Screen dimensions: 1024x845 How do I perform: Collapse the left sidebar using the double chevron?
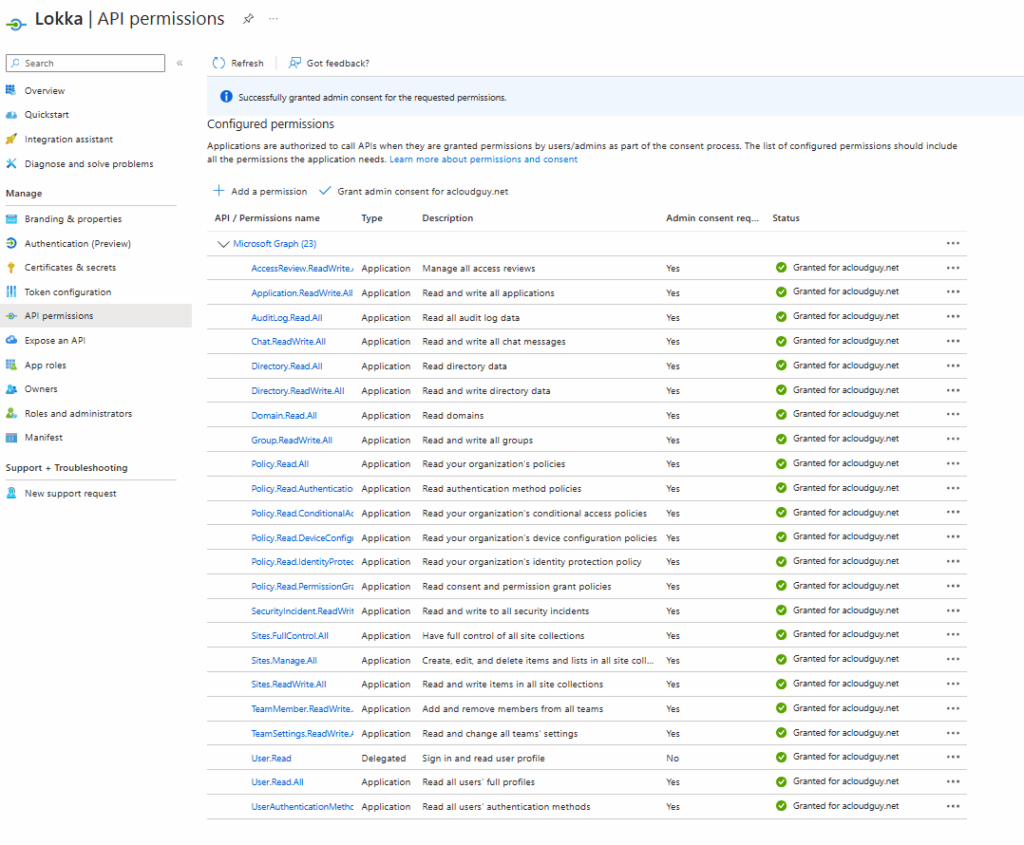180,63
